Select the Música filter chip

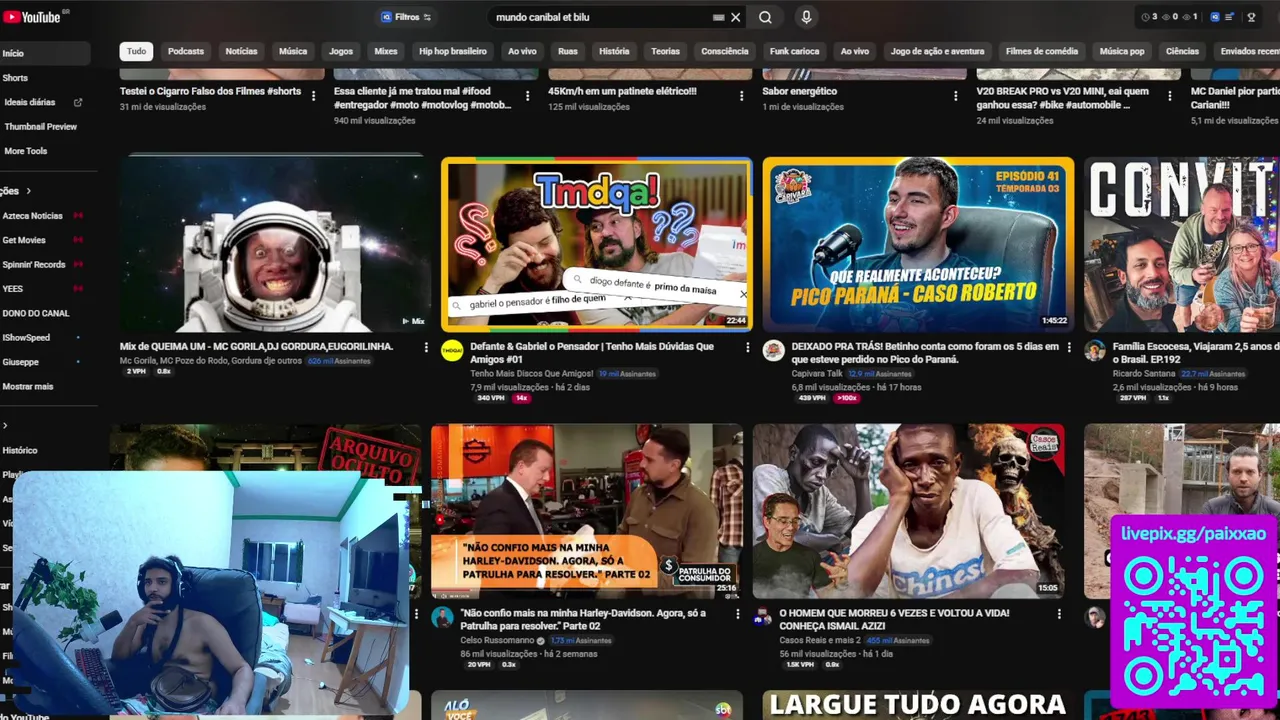293,51
